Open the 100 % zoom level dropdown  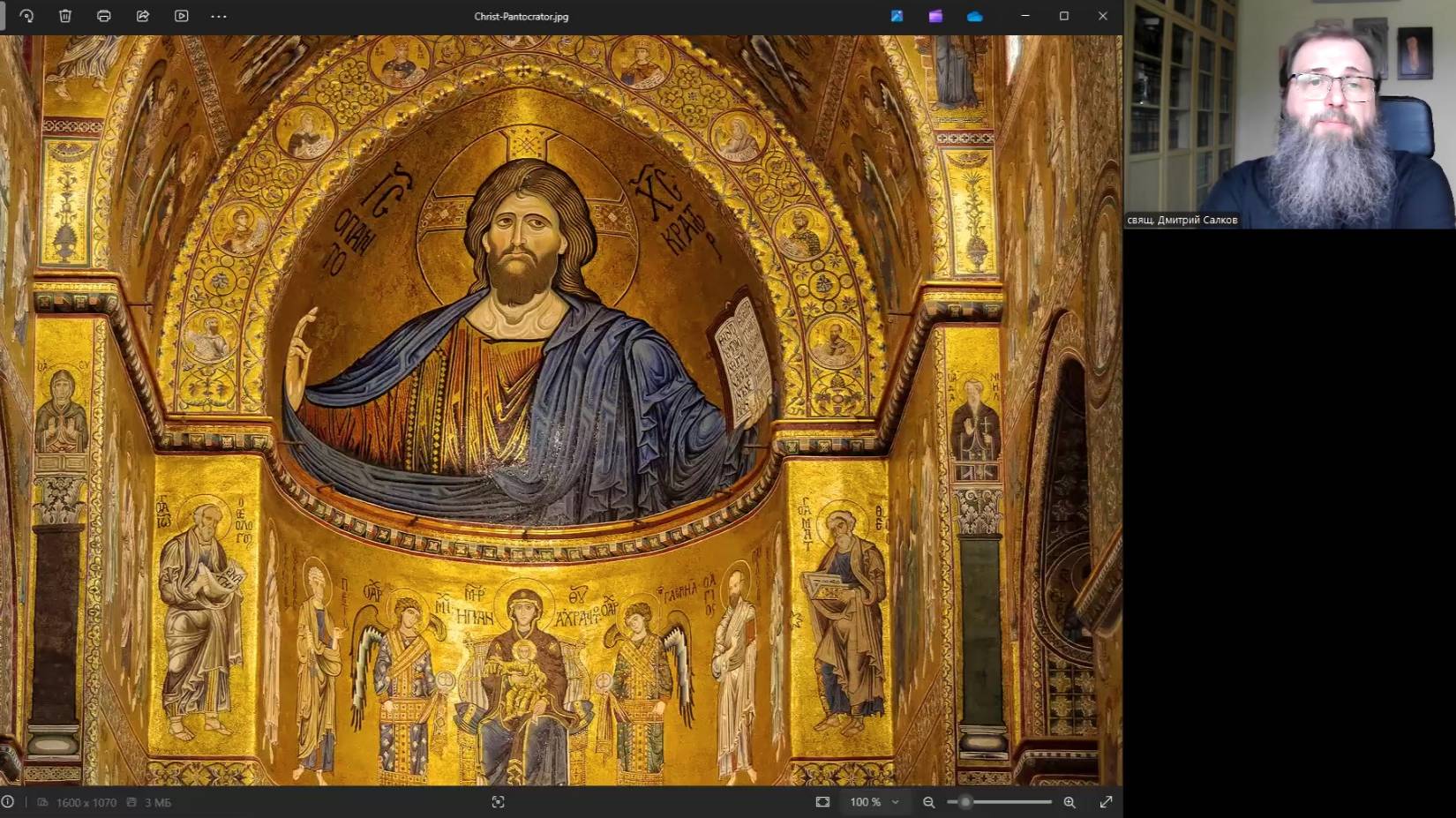coord(874,802)
